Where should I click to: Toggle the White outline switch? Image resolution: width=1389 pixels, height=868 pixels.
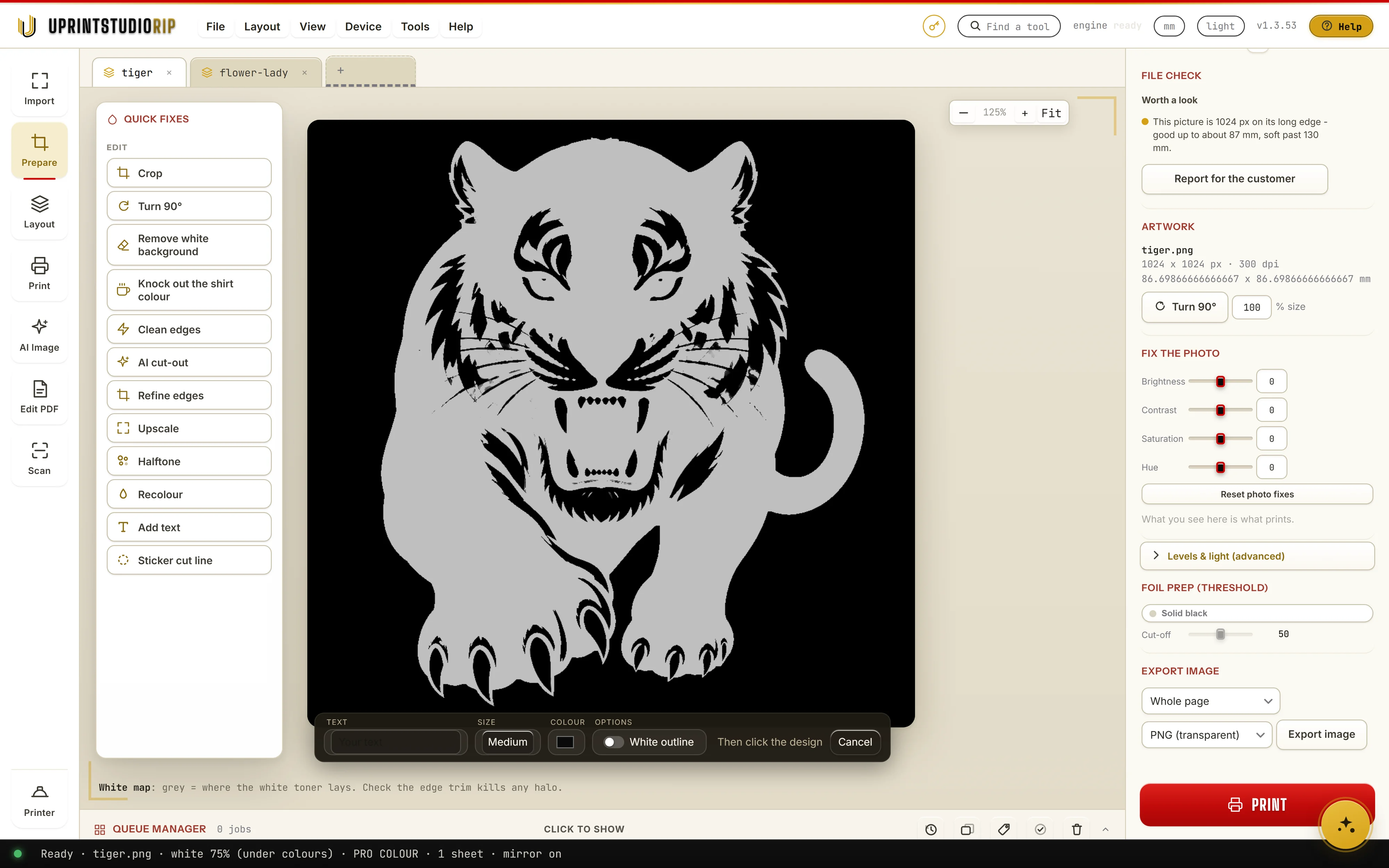tap(613, 742)
